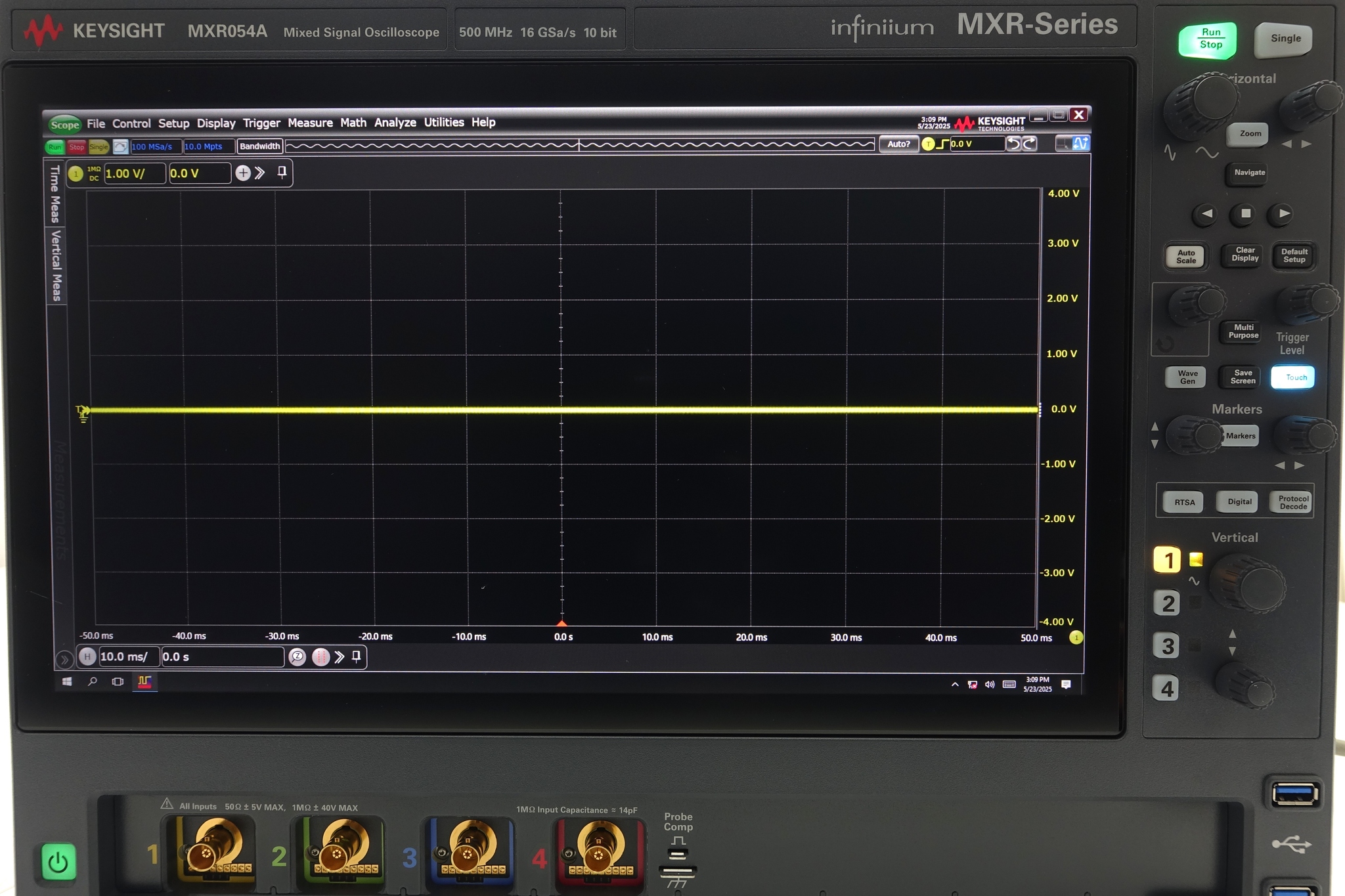The height and width of the screenshot is (896, 1345).
Task: Open the Analyze menu
Action: coord(395,123)
